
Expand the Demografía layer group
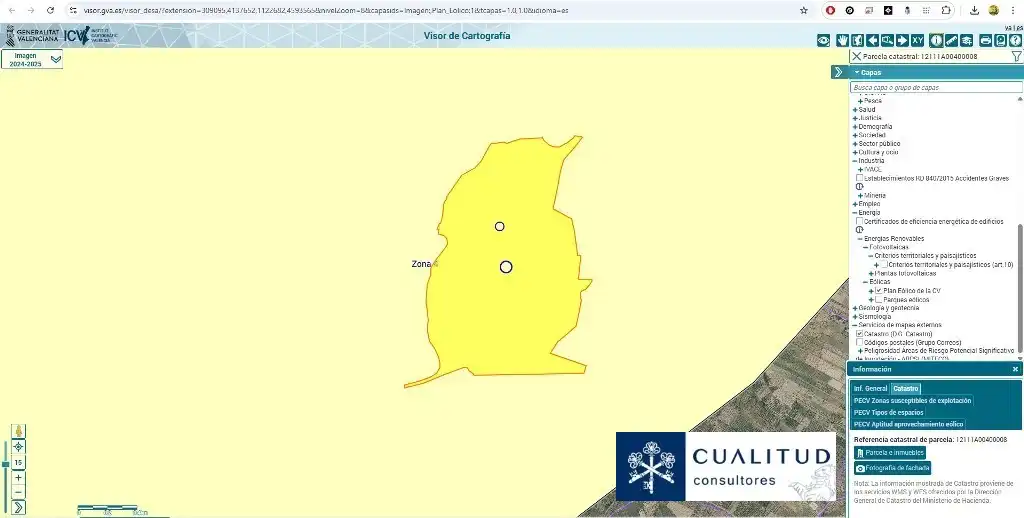pos(855,127)
